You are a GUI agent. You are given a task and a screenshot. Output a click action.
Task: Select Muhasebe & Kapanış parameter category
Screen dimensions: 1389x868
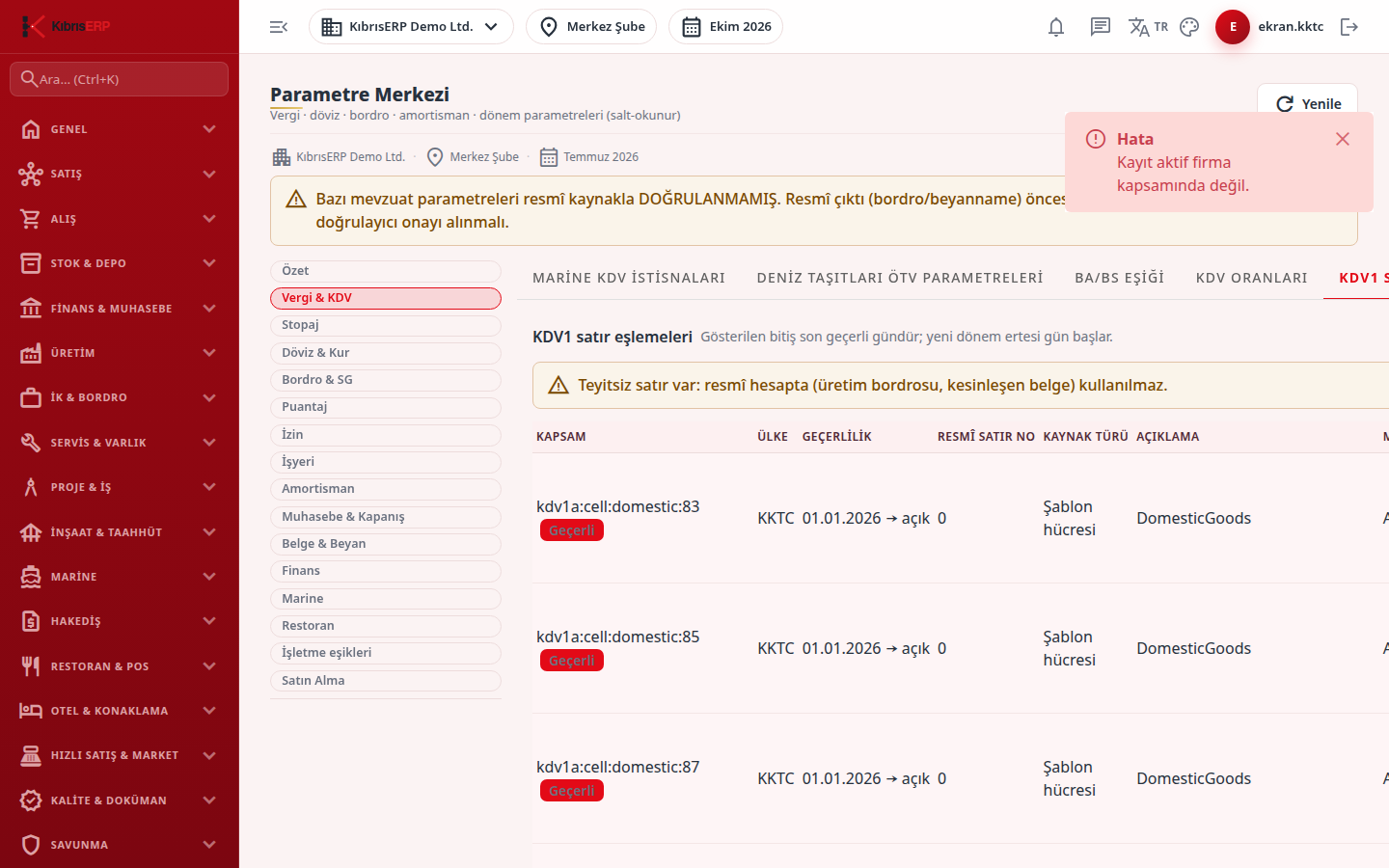point(386,517)
